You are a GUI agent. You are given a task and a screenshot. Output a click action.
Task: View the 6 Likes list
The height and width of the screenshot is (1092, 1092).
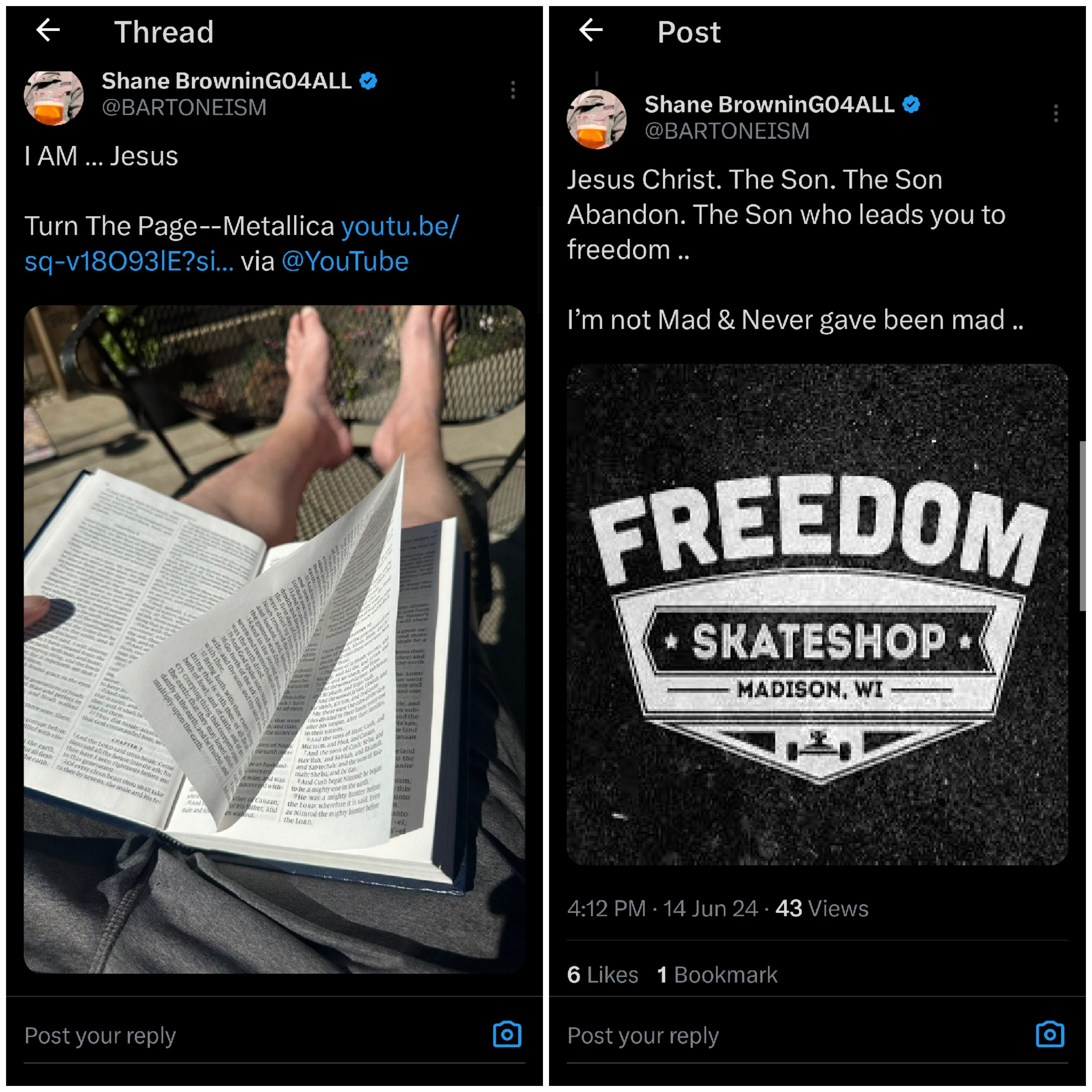point(602,974)
